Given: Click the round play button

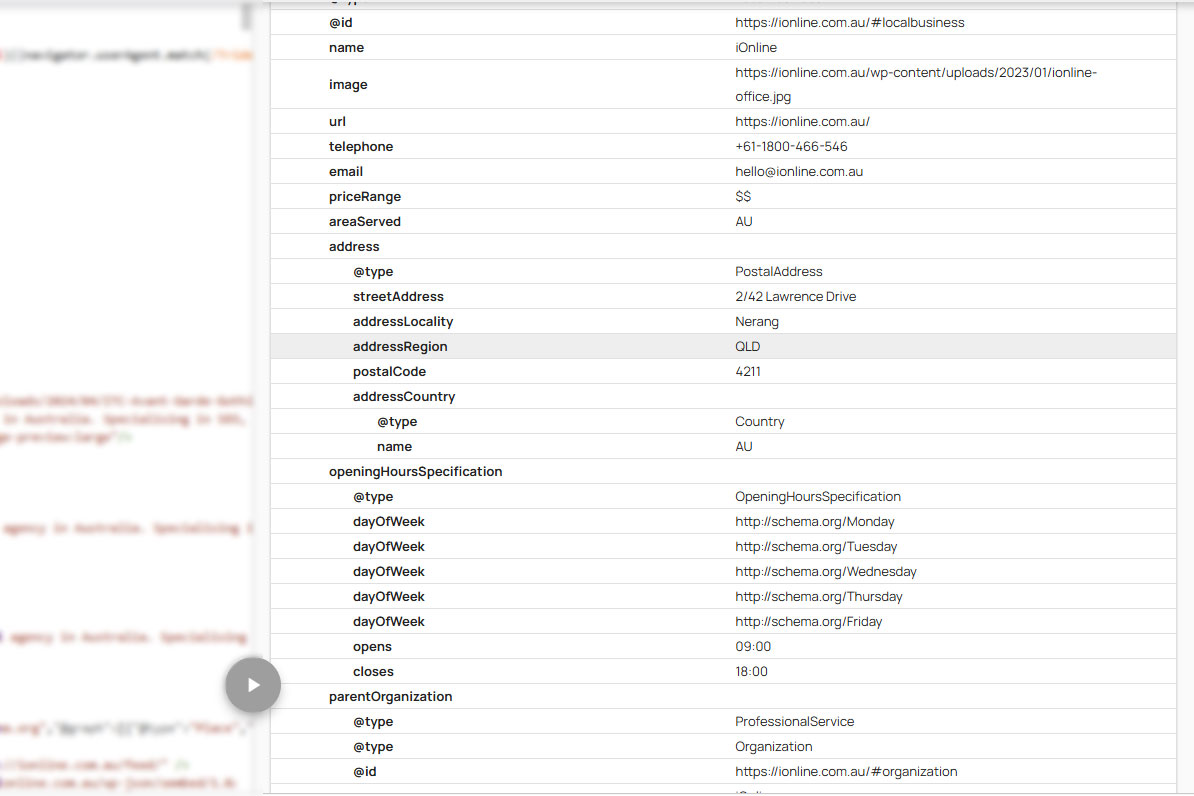Looking at the screenshot, I should tap(253, 685).
